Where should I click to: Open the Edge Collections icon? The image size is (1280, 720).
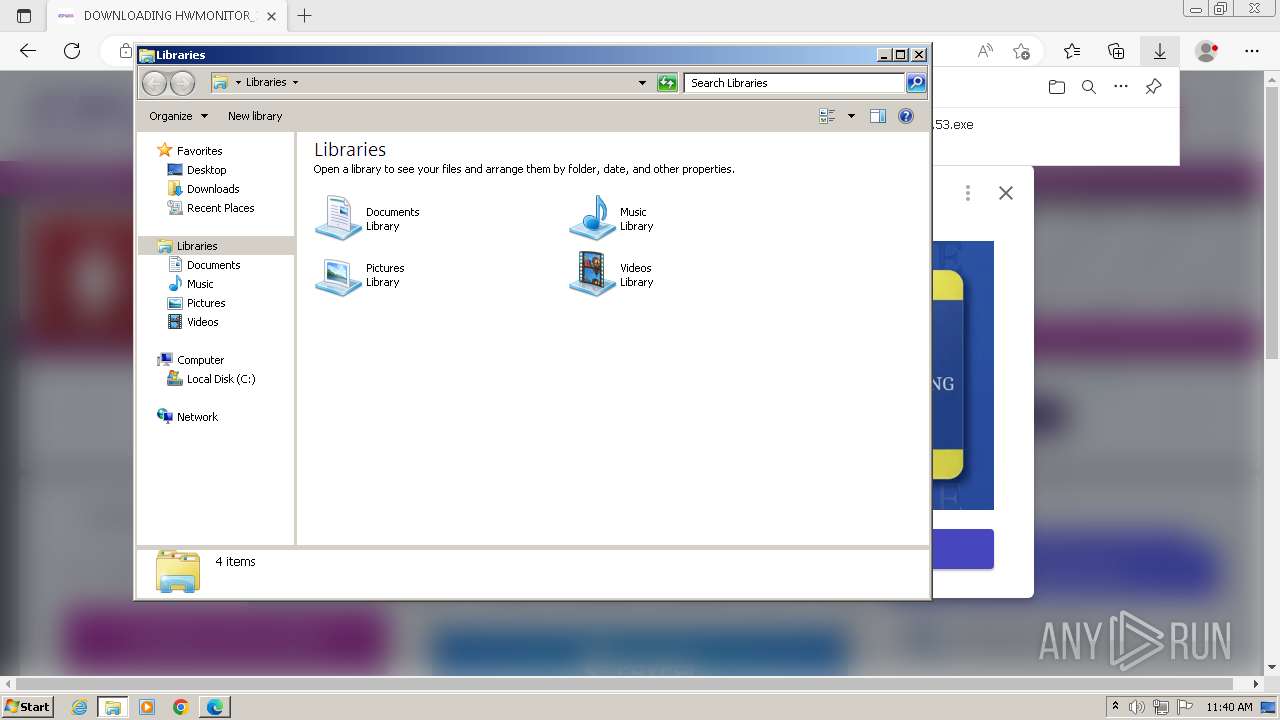tap(1116, 51)
